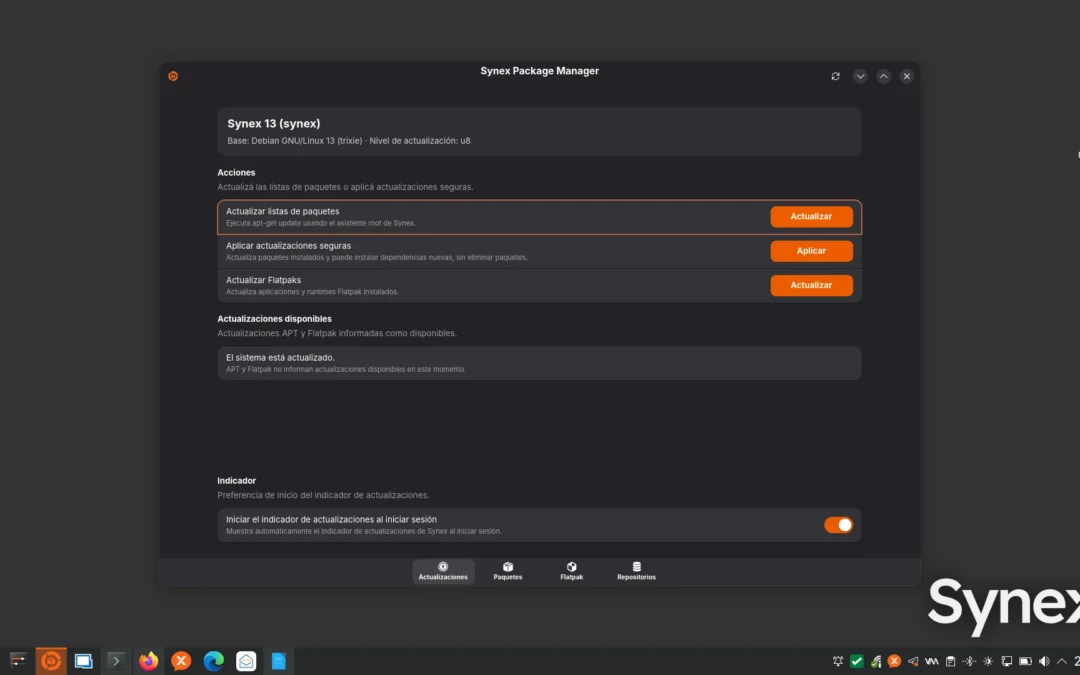This screenshot has height=675, width=1080.
Task: Click the Bluetooth tray icon
Action: click(969, 661)
